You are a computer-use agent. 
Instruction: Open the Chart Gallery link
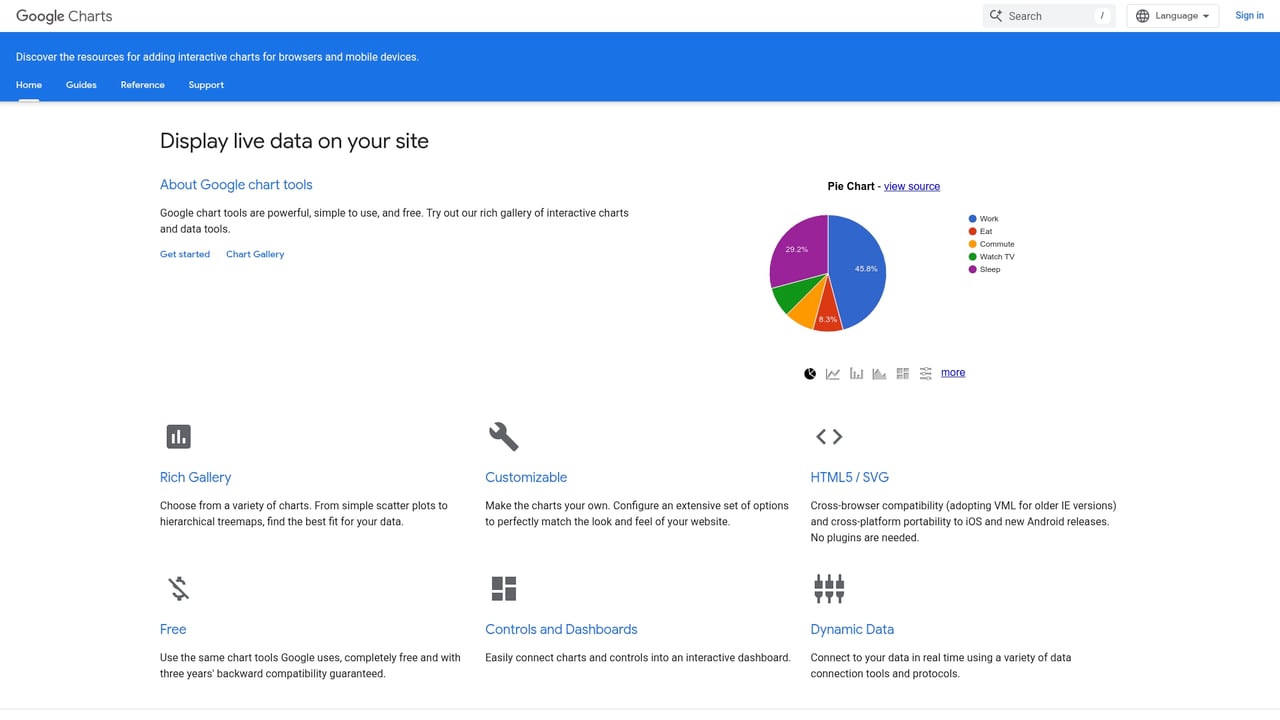tap(255, 254)
